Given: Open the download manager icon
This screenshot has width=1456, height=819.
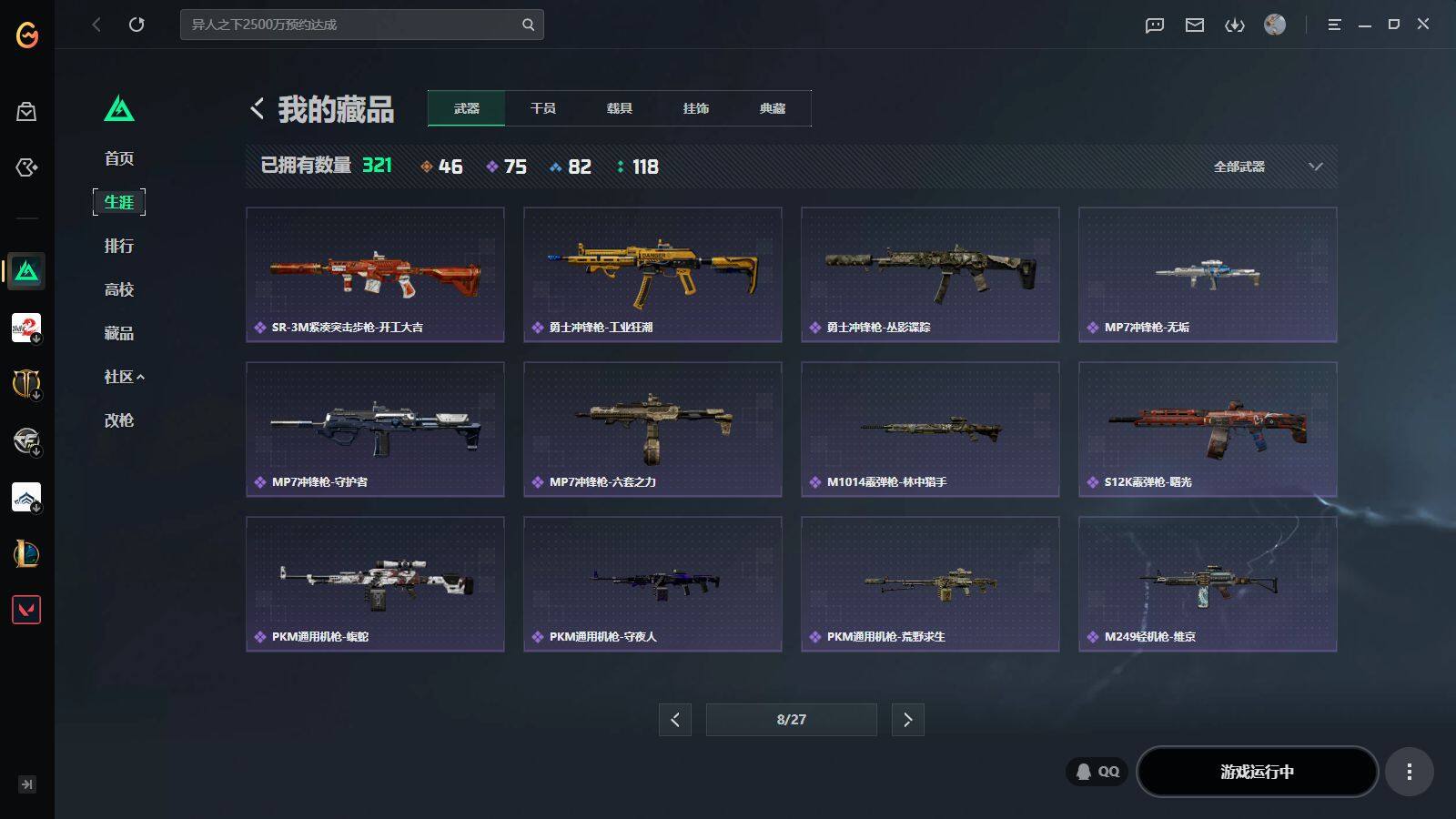Looking at the screenshot, I should click(x=1235, y=25).
